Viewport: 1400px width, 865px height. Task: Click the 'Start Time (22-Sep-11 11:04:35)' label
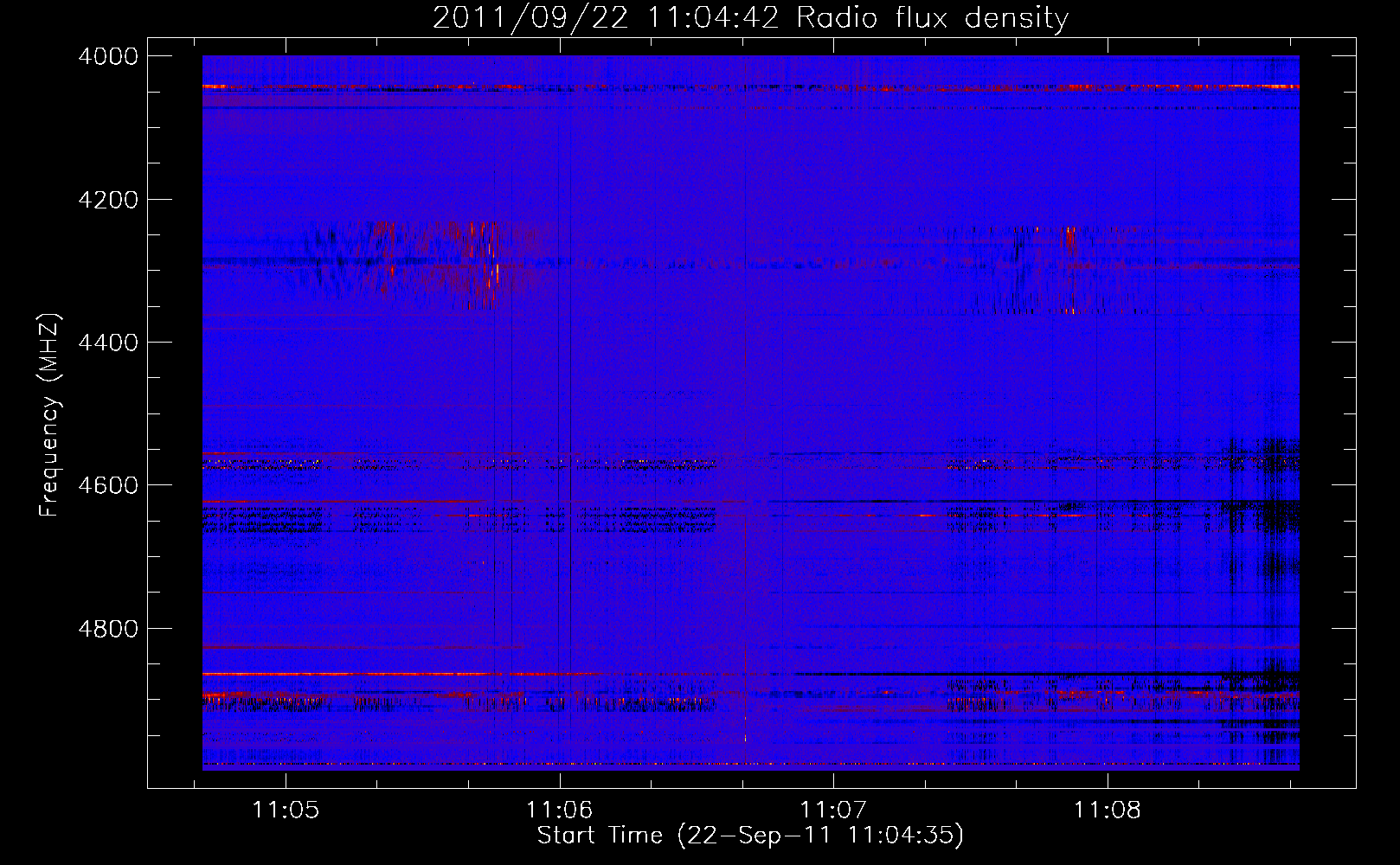click(750, 836)
